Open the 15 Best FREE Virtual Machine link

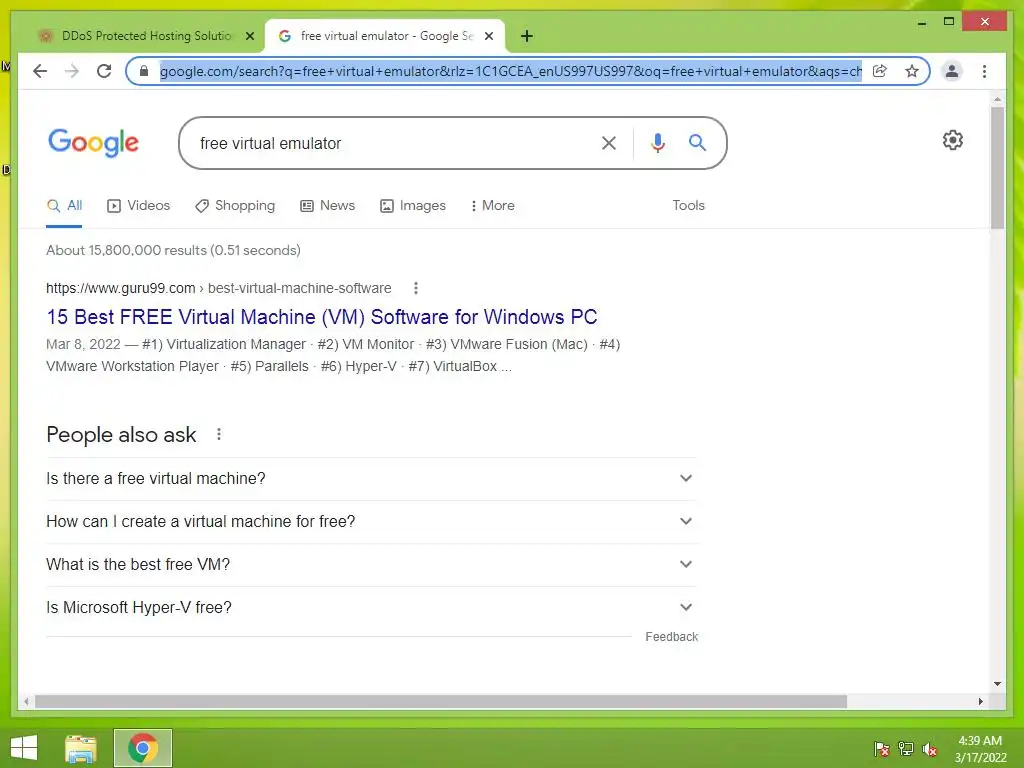click(x=322, y=317)
